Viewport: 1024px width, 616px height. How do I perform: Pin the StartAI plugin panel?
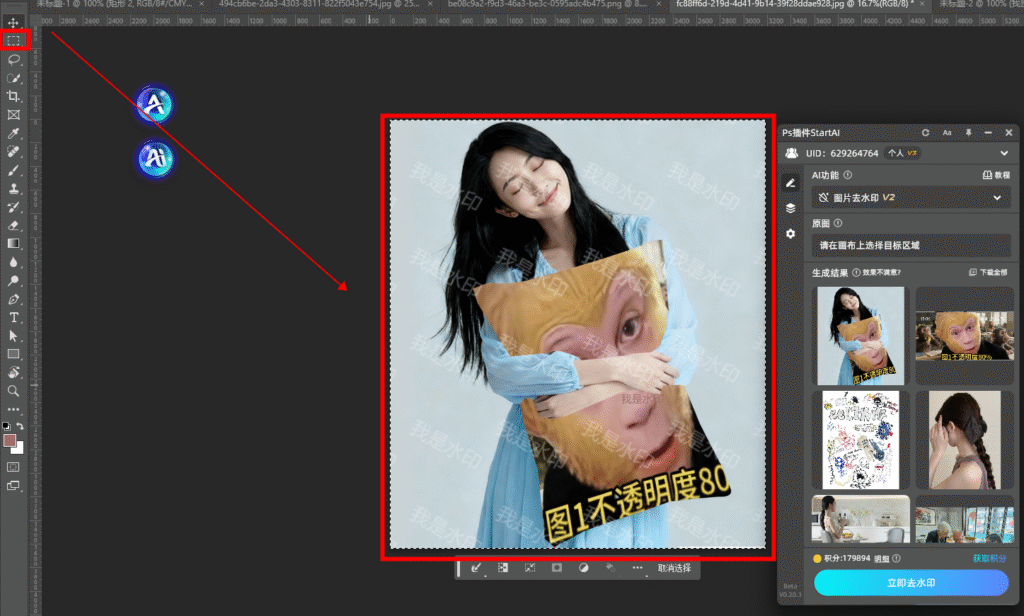pyautogui.click(x=967, y=132)
